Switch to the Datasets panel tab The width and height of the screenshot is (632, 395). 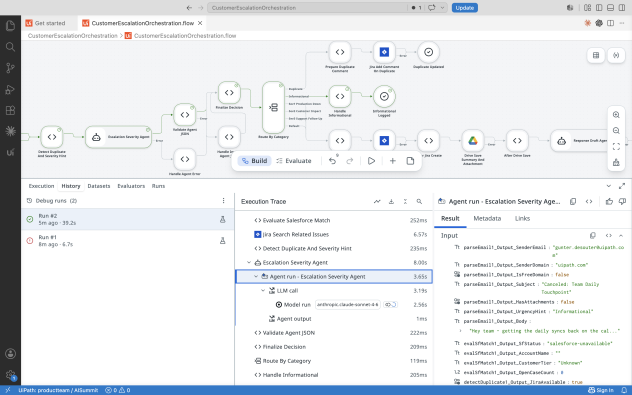click(x=99, y=186)
